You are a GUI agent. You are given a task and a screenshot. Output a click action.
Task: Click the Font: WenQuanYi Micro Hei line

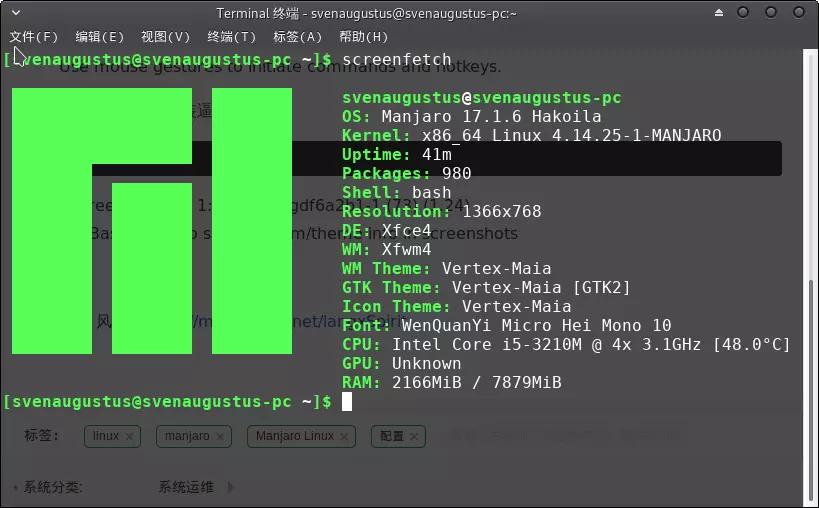coord(507,325)
